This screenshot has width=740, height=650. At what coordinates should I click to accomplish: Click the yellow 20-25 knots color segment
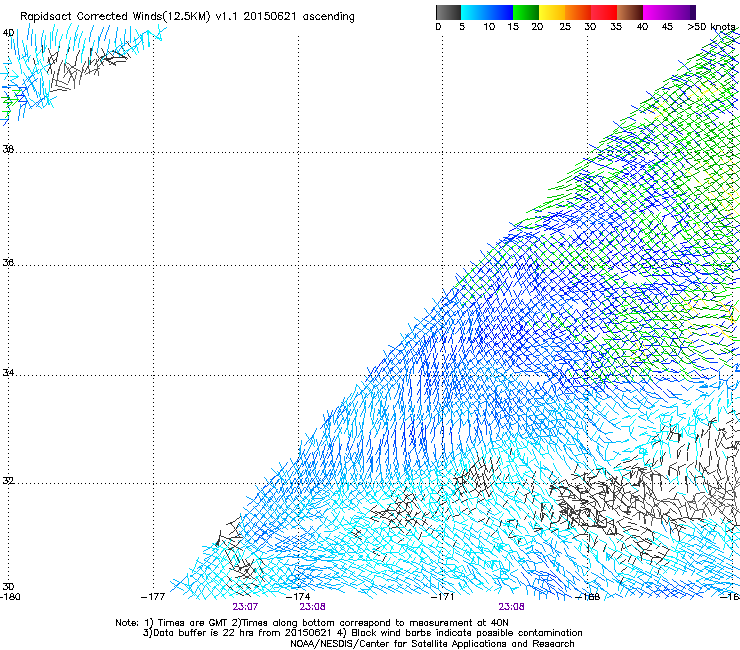coord(552,12)
